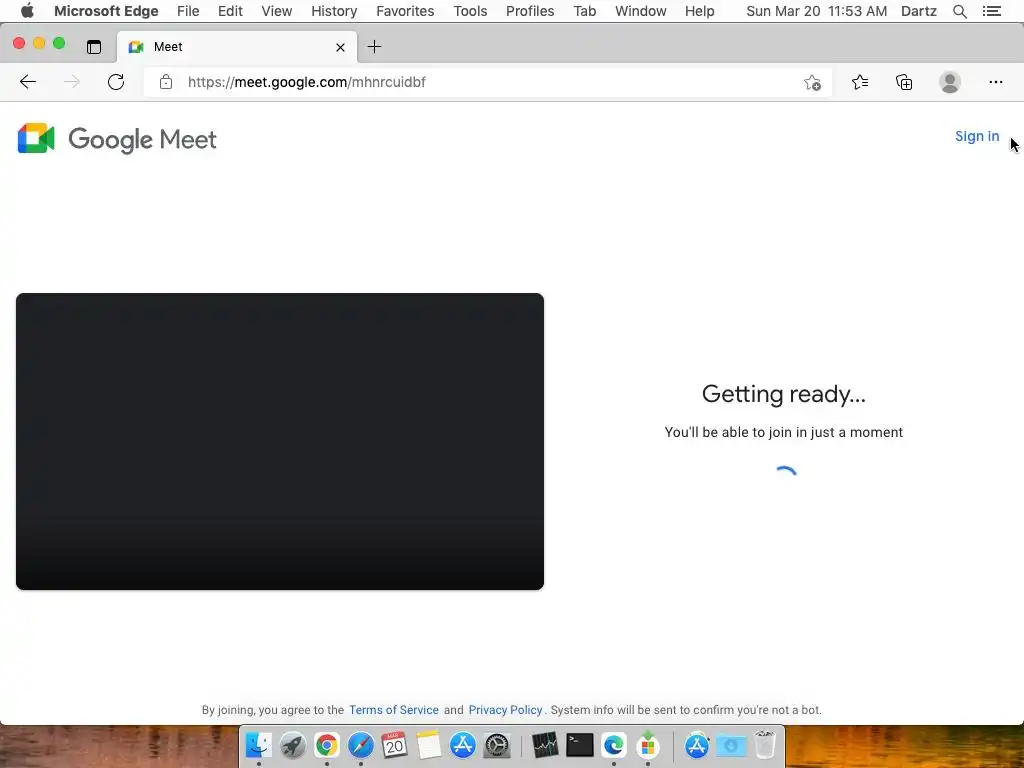Open the Apple menu
Viewport: 1024px width, 768px height.
(27, 11)
